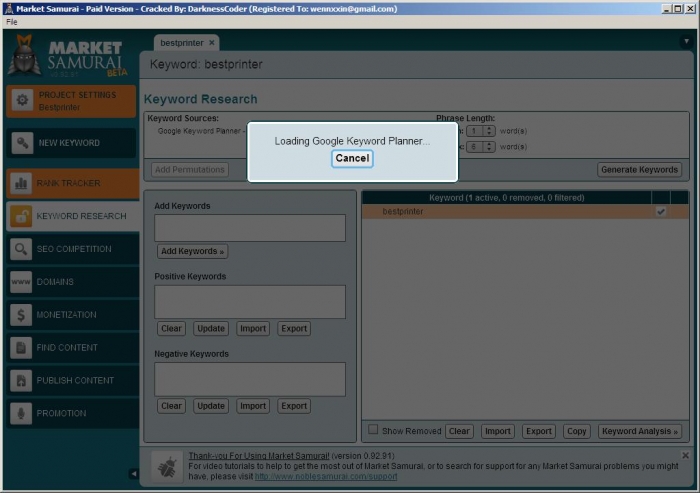Close the bestprinter tab
Viewport: 700px width, 493px height.
[x=212, y=43]
